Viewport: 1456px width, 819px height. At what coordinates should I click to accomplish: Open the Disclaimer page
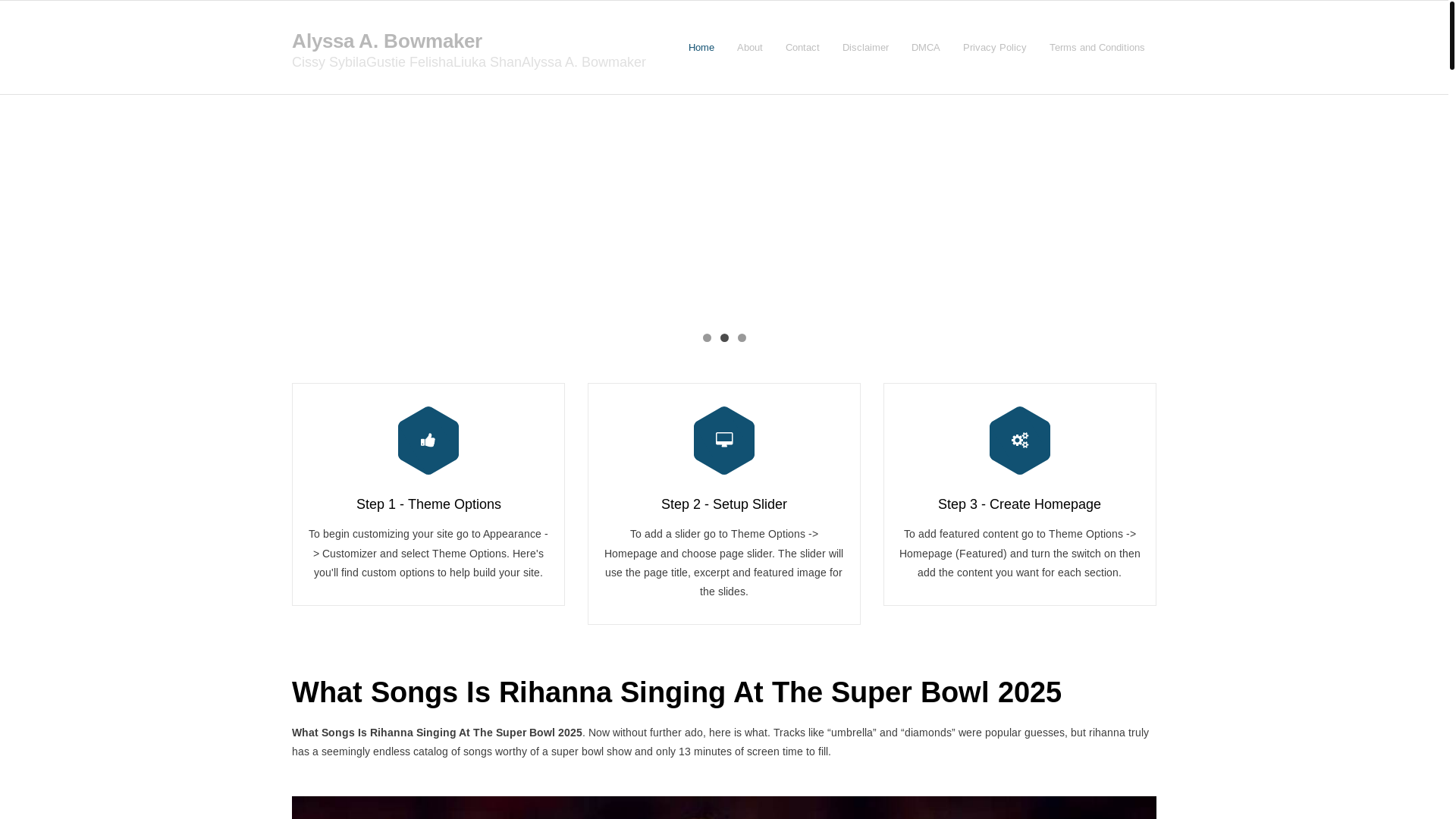(865, 48)
